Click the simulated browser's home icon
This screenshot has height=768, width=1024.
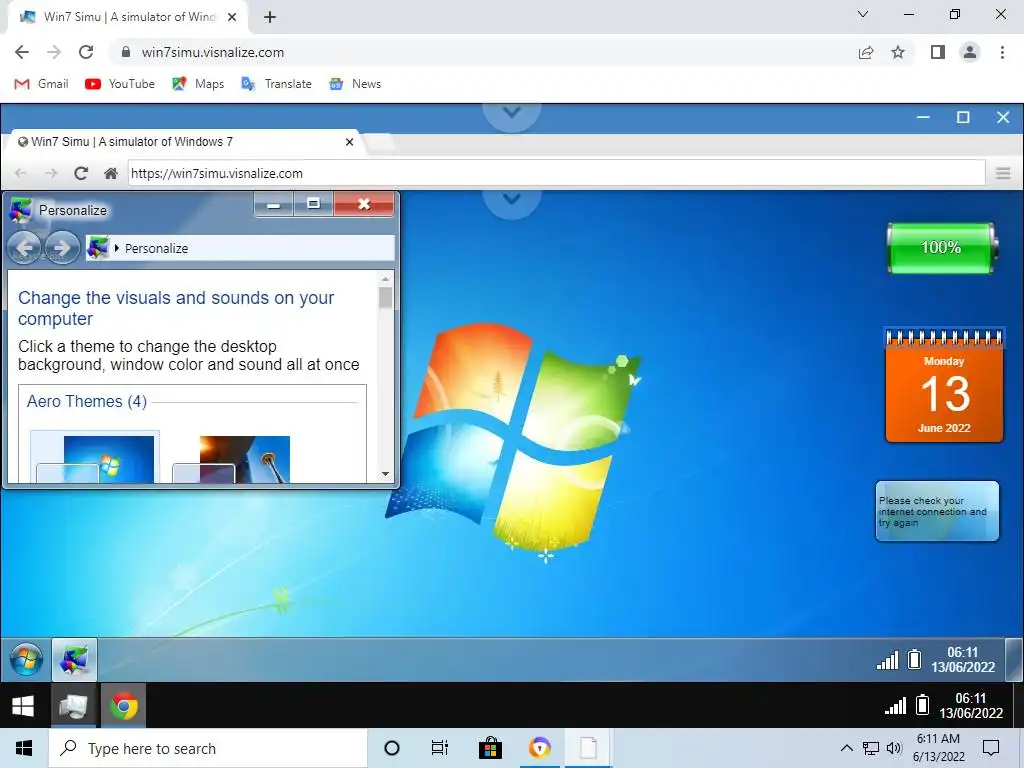(111, 173)
